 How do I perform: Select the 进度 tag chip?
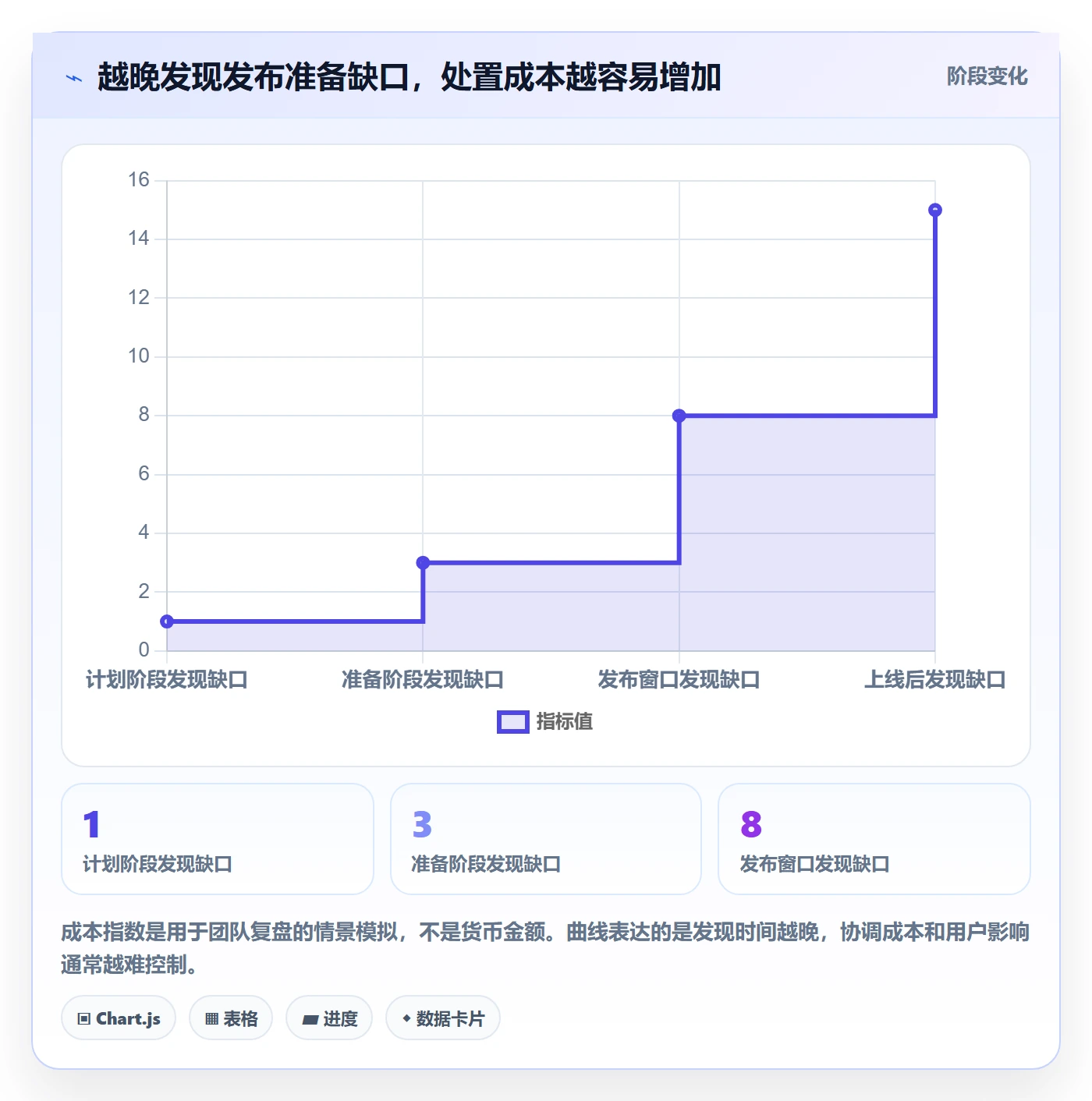point(329,1018)
